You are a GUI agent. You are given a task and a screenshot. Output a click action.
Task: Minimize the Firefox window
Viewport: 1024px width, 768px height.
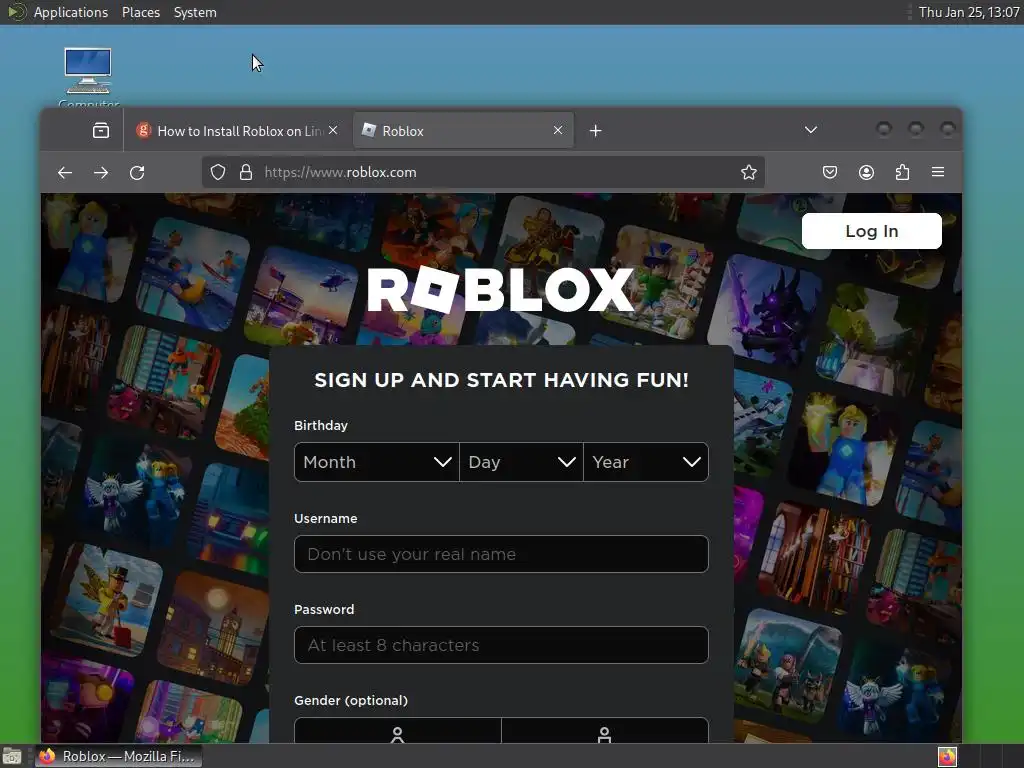pos(884,129)
